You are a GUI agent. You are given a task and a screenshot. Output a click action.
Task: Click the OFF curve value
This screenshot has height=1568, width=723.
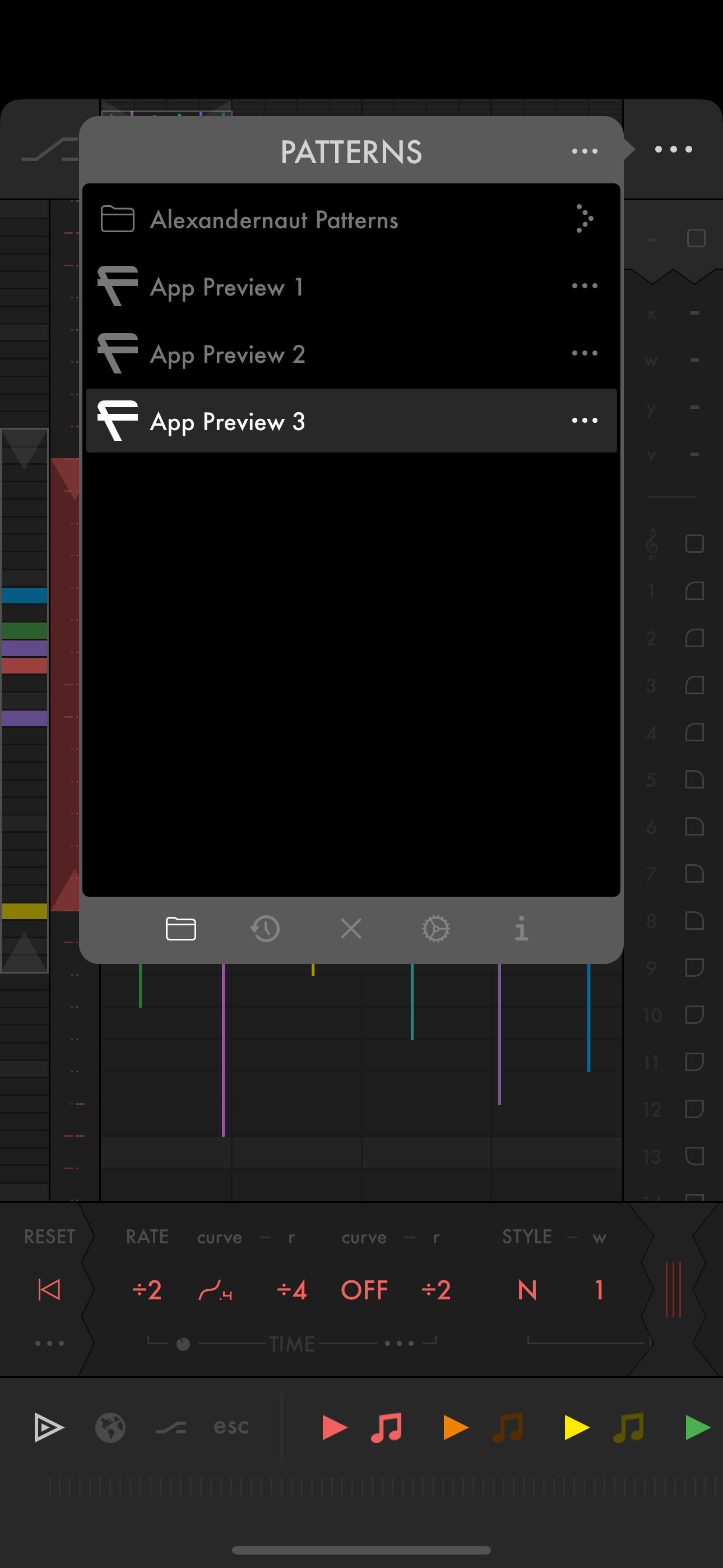click(x=364, y=1290)
